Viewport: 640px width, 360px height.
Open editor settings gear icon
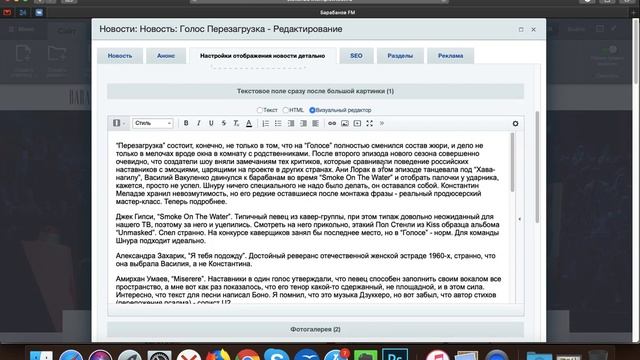[516, 123]
